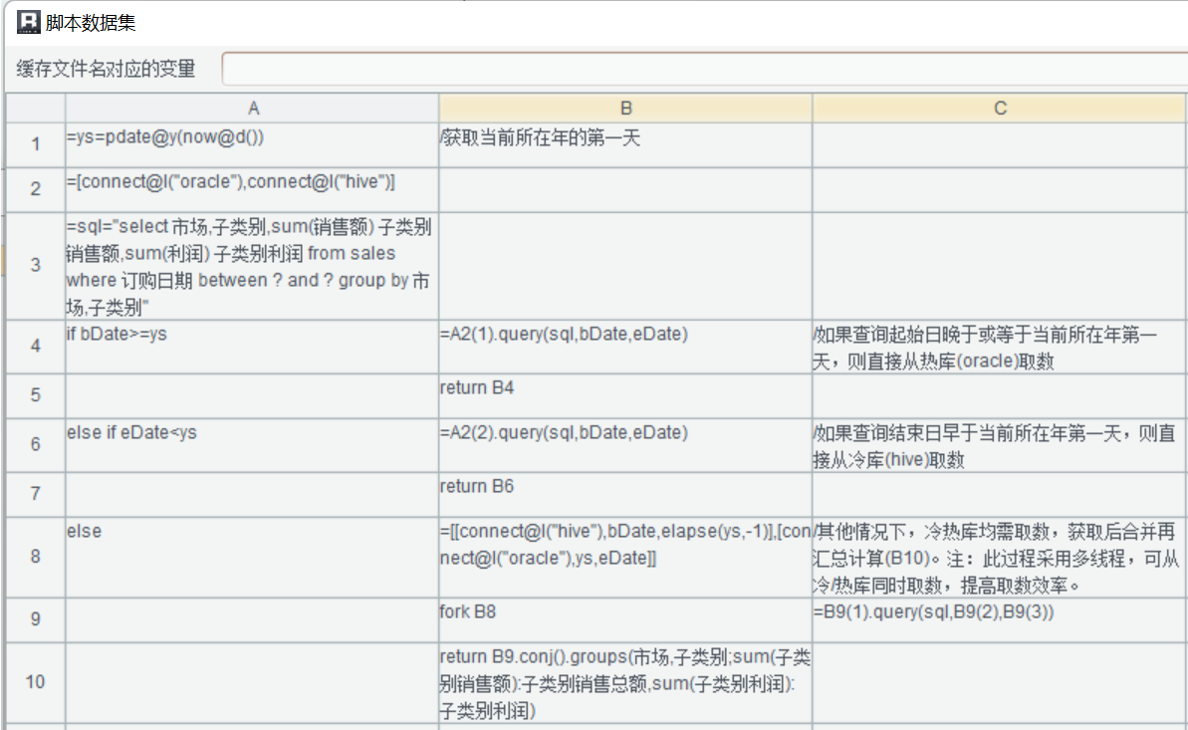The width and height of the screenshot is (1188, 730).
Task: Select cell 'return B4'
Action: pyautogui.click(x=625, y=396)
